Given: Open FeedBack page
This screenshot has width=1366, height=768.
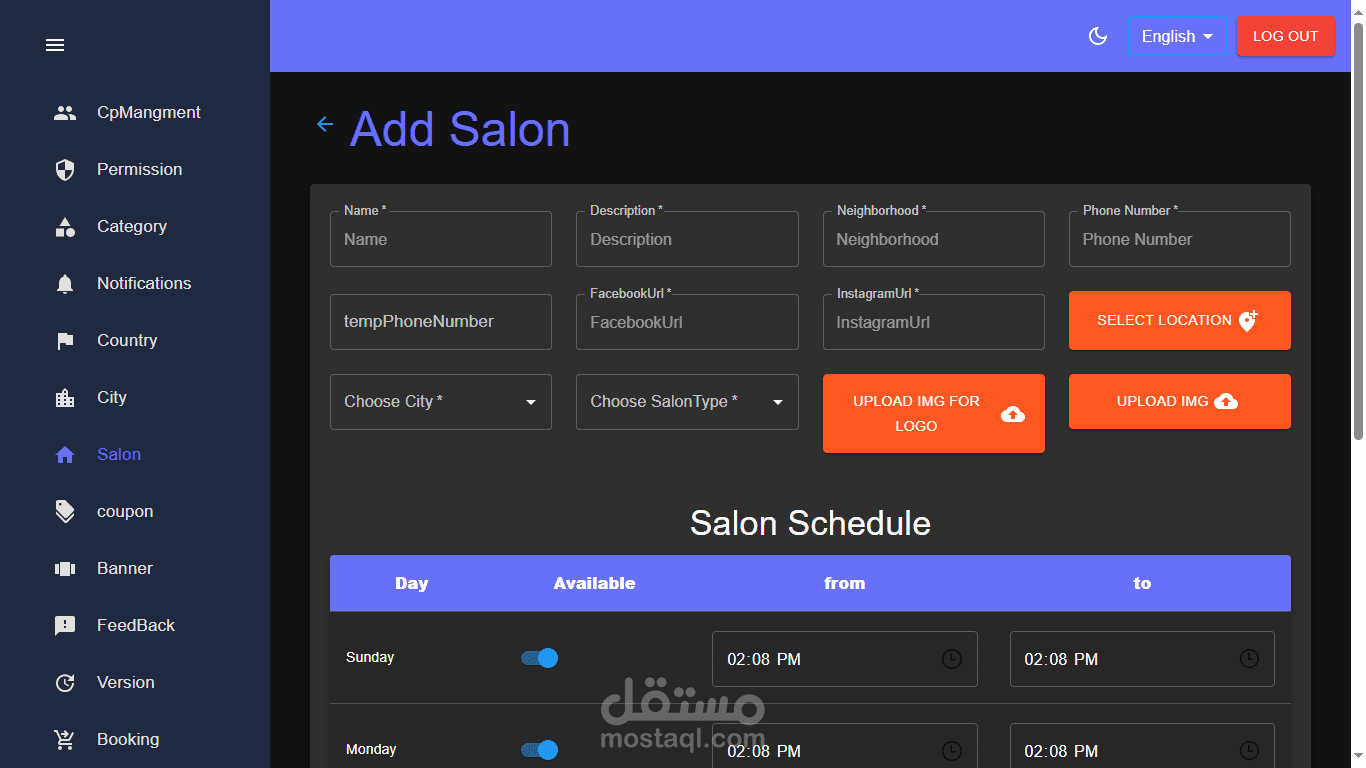Looking at the screenshot, I should point(135,626).
